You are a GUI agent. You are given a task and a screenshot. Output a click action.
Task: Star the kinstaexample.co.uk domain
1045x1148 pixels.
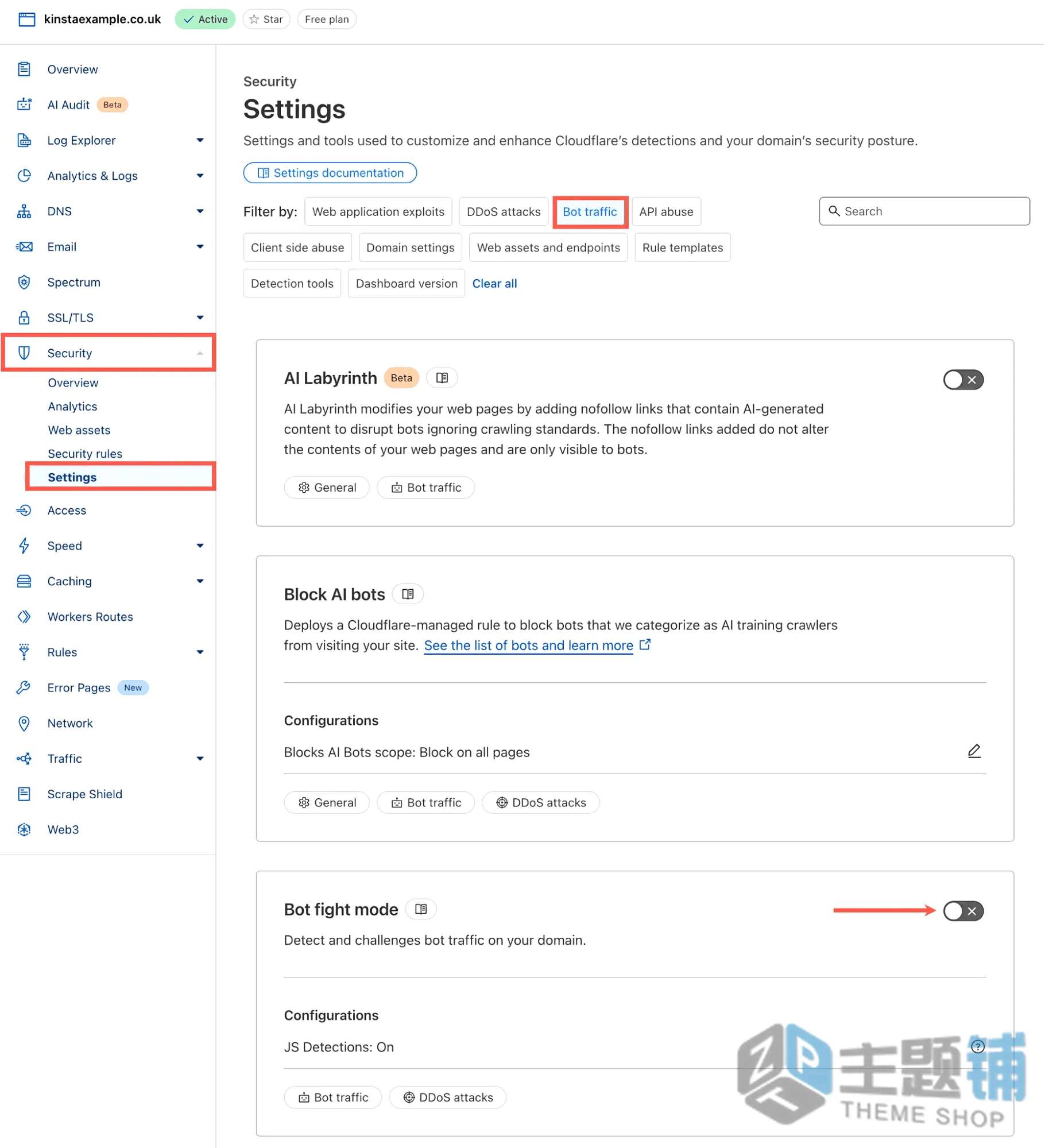[x=266, y=19]
